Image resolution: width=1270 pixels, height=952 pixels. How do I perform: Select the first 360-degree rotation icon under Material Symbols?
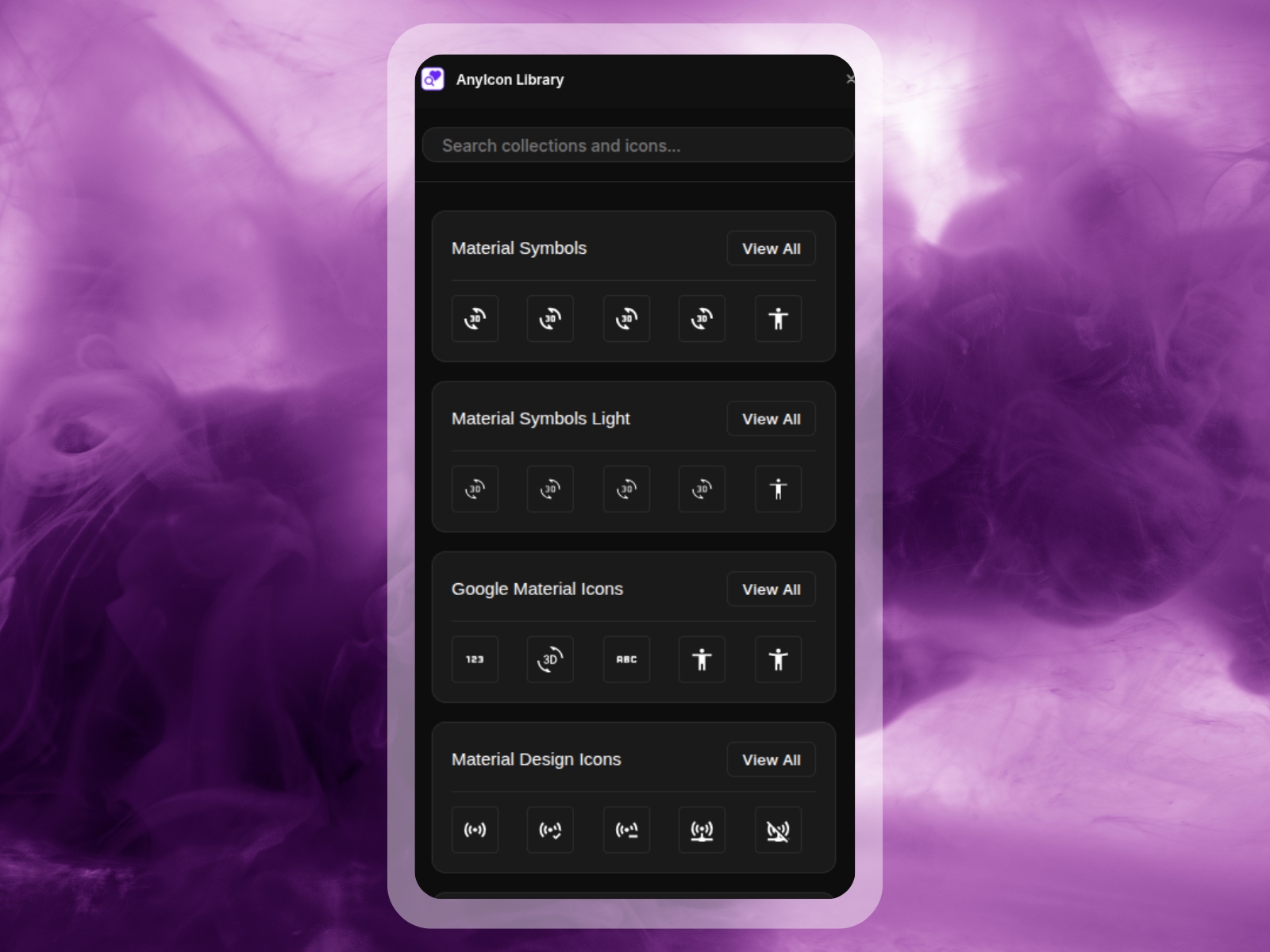pyautogui.click(x=475, y=318)
